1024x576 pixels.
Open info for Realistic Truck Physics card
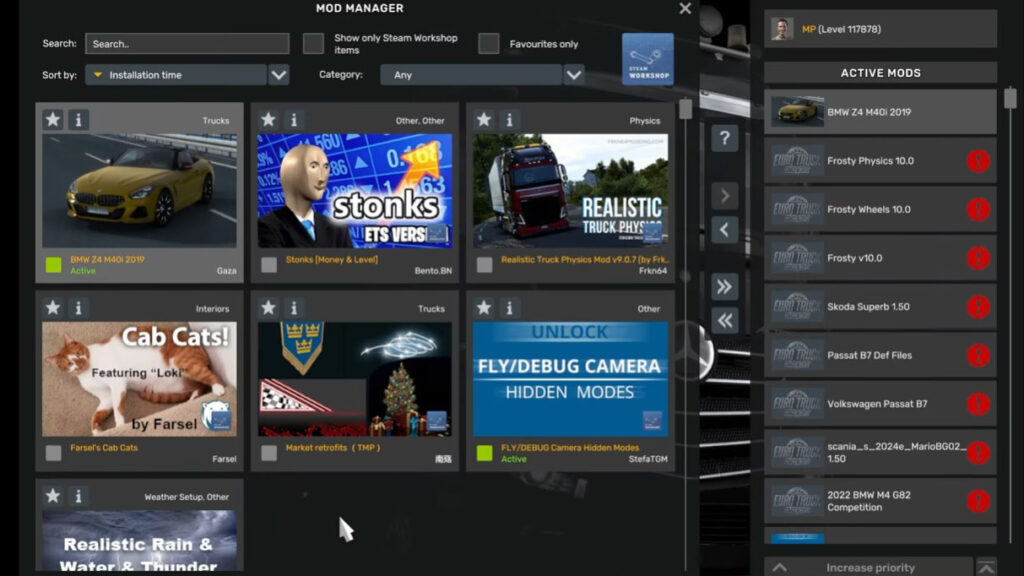click(x=509, y=120)
